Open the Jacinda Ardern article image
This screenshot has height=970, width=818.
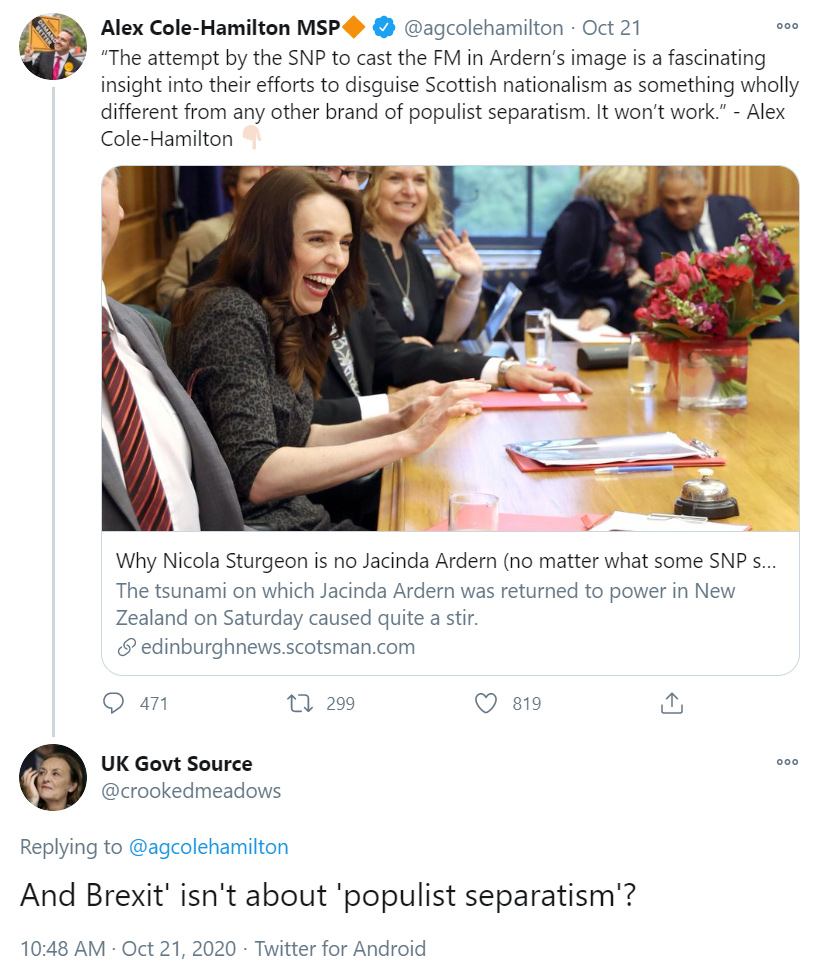pyautogui.click(x=450, y=348)
